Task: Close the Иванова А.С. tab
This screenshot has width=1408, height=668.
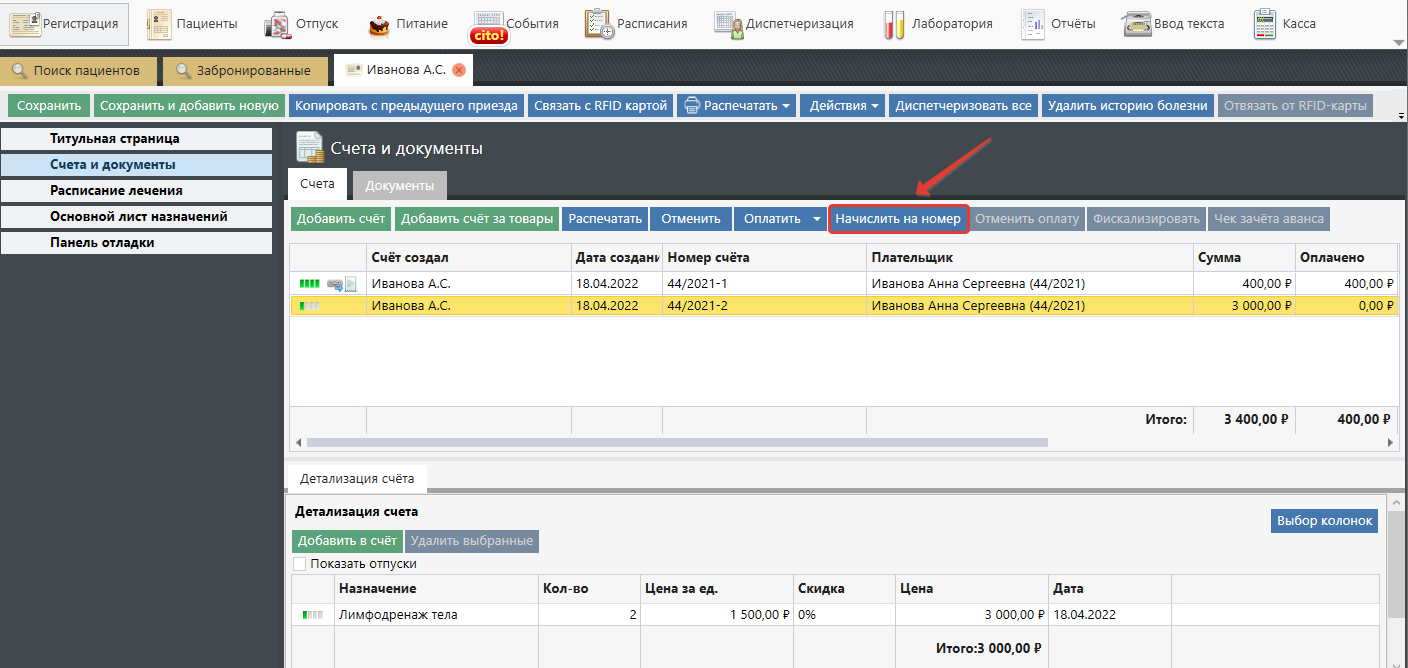Action: click(459, 70)
